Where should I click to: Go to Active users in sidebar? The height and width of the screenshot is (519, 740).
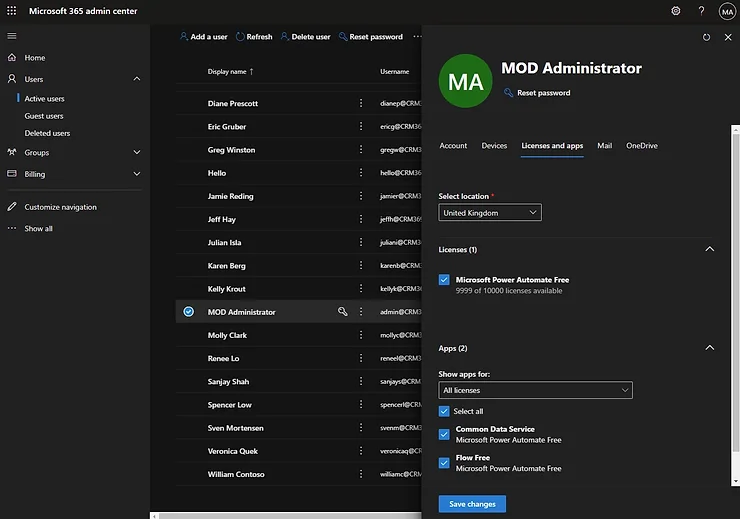coord(44,99)
